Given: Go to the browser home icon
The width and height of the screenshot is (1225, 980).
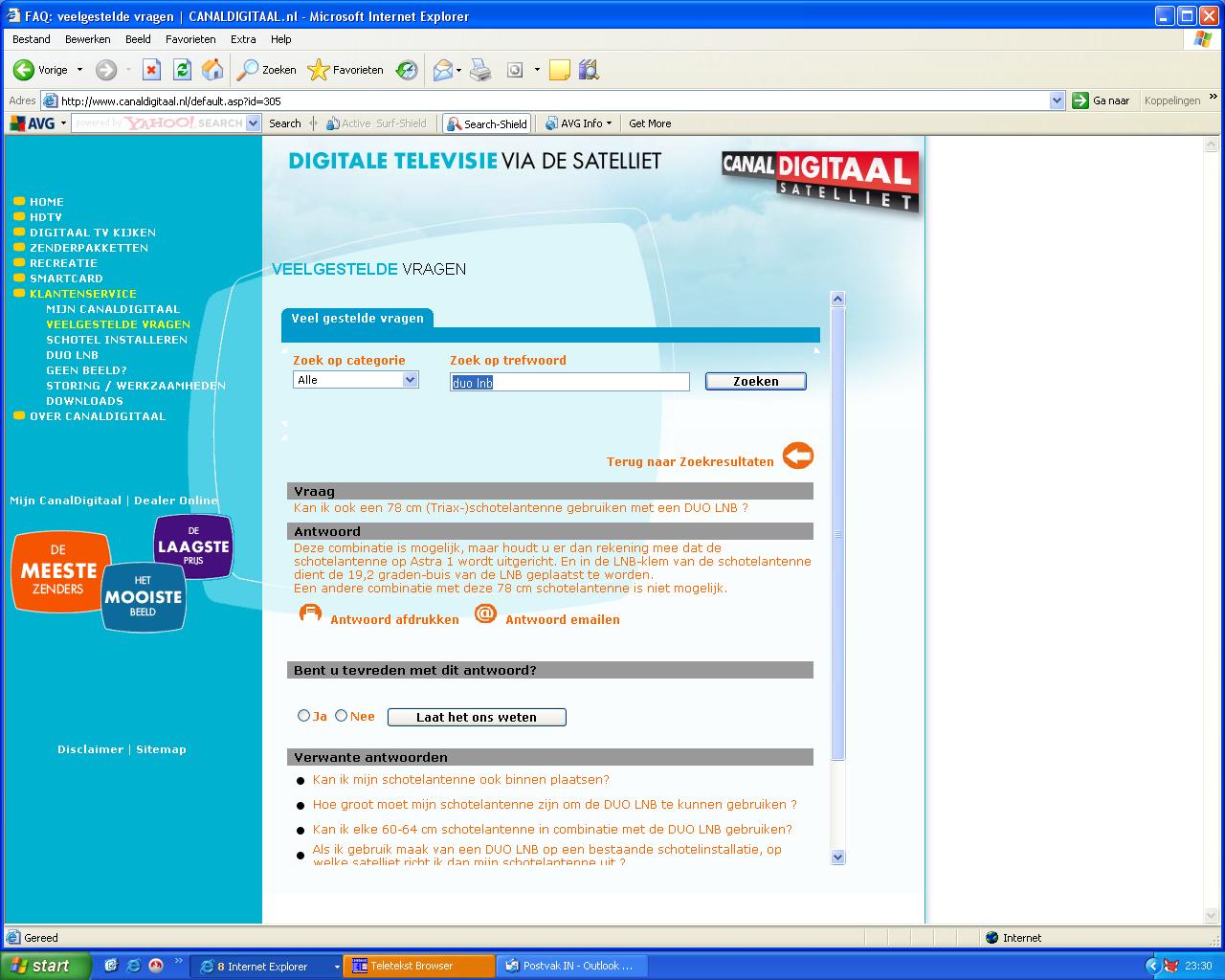Looking at the screenshot, I should [x=212, y=70].
